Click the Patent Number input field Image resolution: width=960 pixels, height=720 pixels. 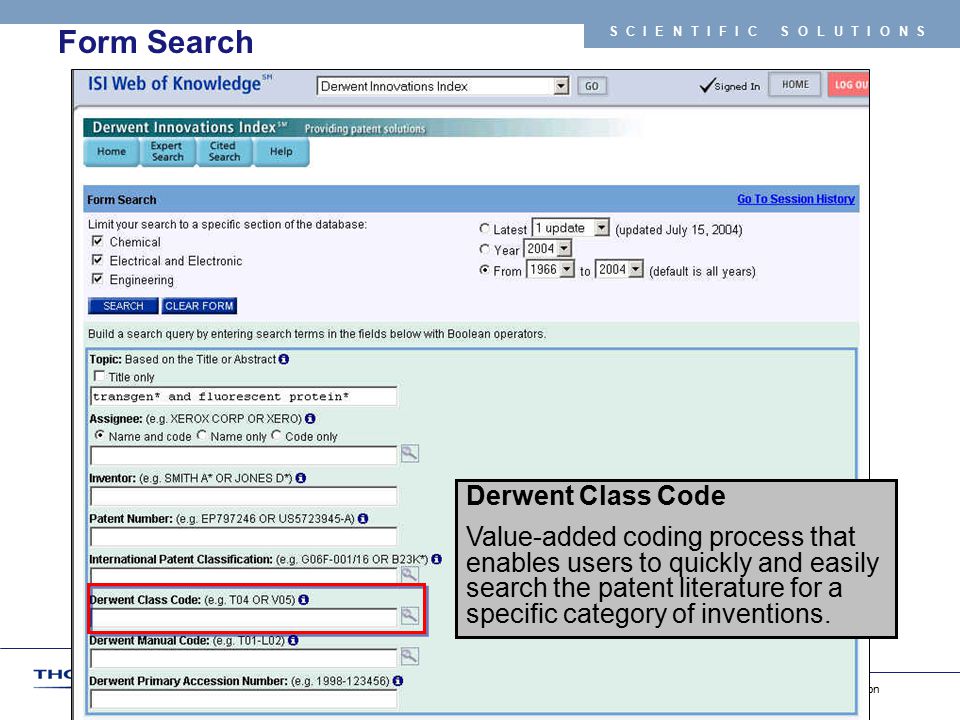click(x=244, y=536)
